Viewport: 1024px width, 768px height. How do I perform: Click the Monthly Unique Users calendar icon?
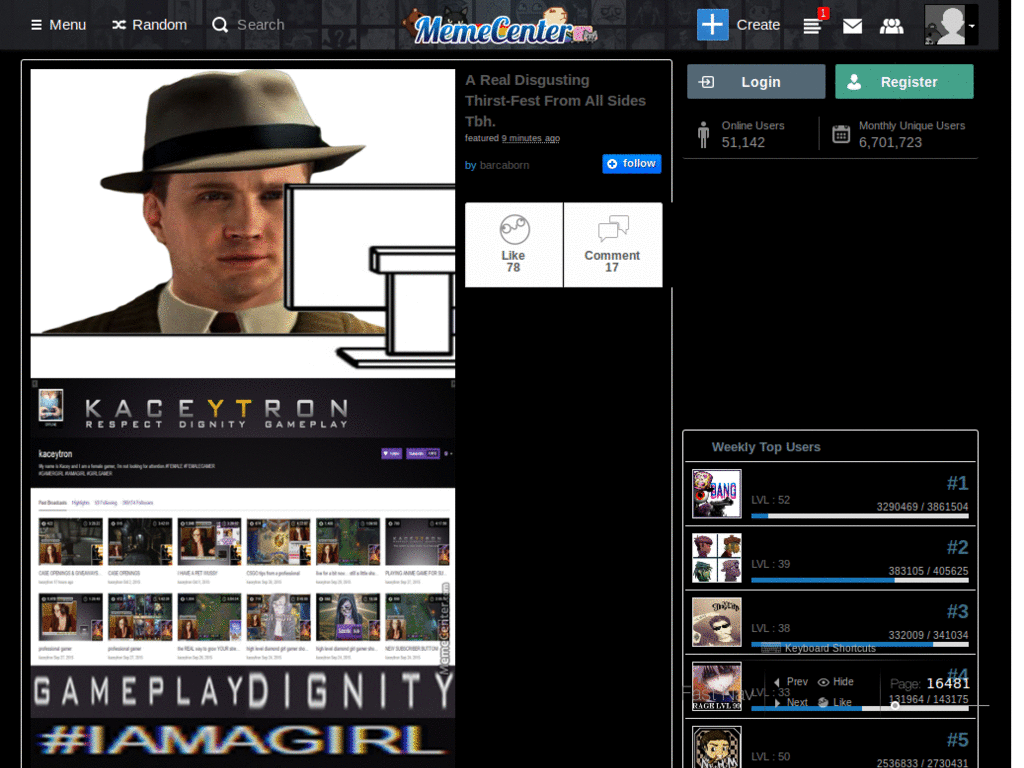click(841, 134)
